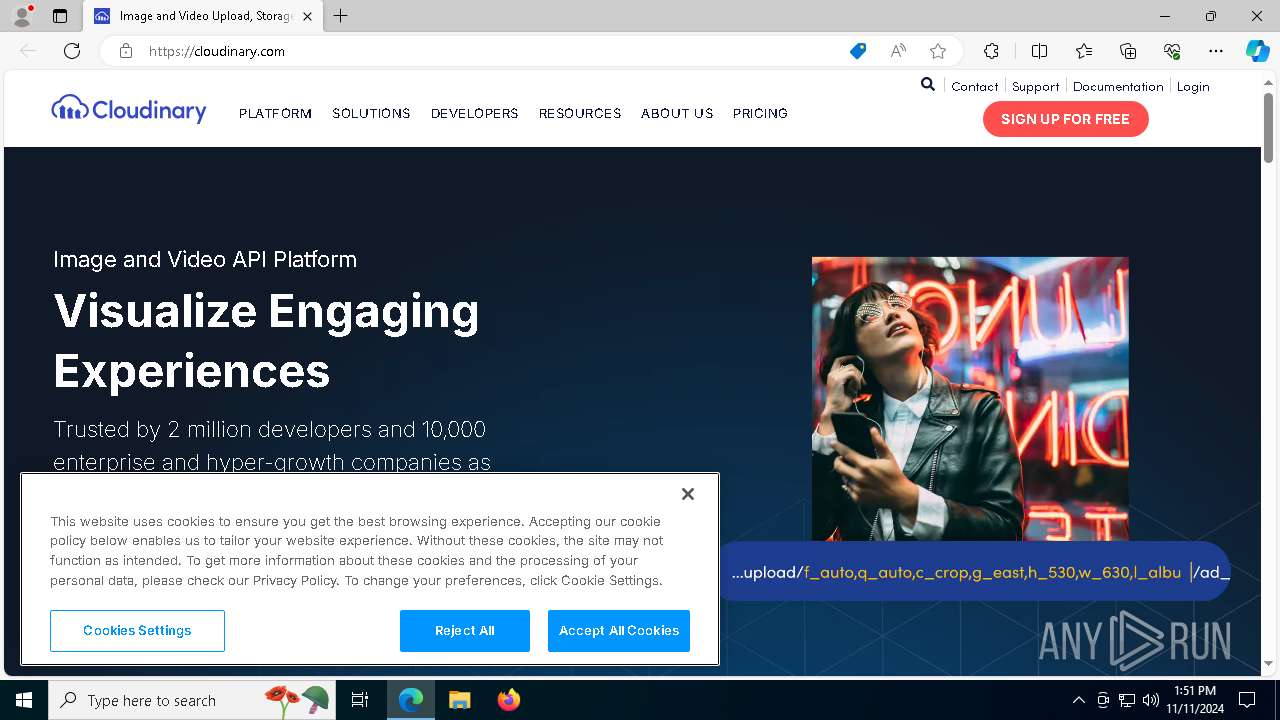This screenshot has width=1280, height=720.
Task: Open the tab actions menu icon
Action: point(60,16)
